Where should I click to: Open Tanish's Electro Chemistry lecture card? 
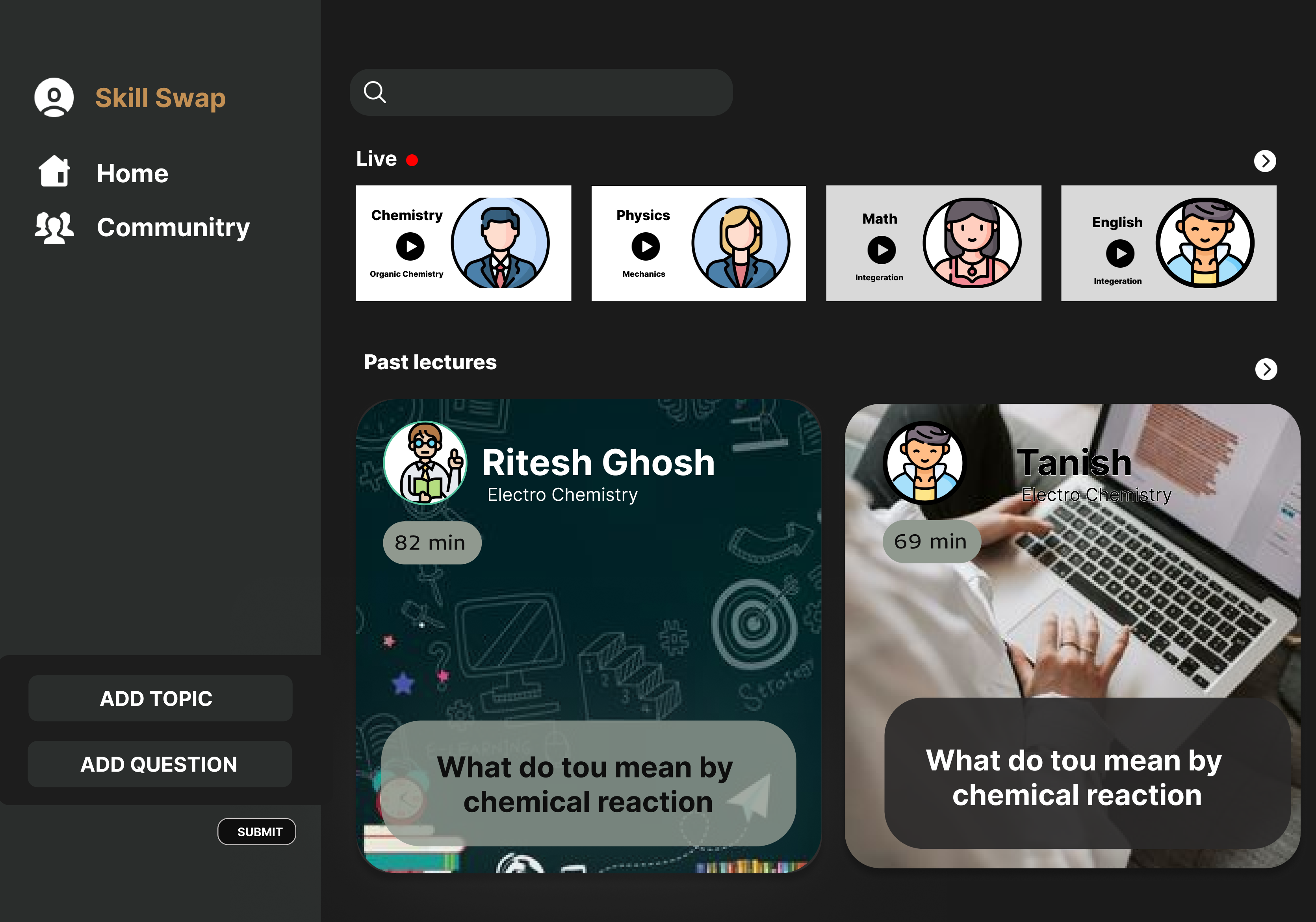pos(1073,636)
